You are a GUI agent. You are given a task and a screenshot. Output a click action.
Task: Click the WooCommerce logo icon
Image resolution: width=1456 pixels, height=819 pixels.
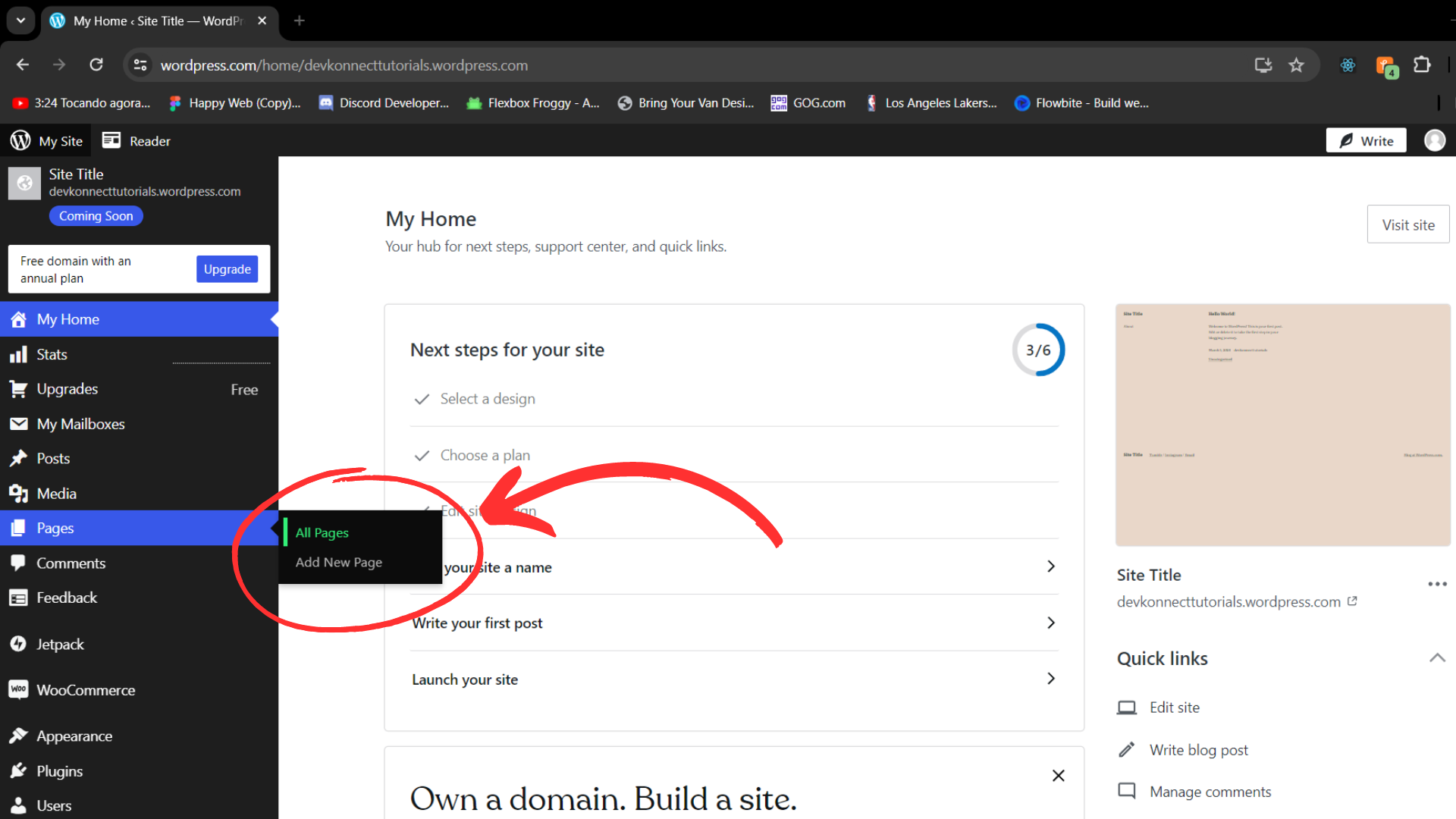18,689
